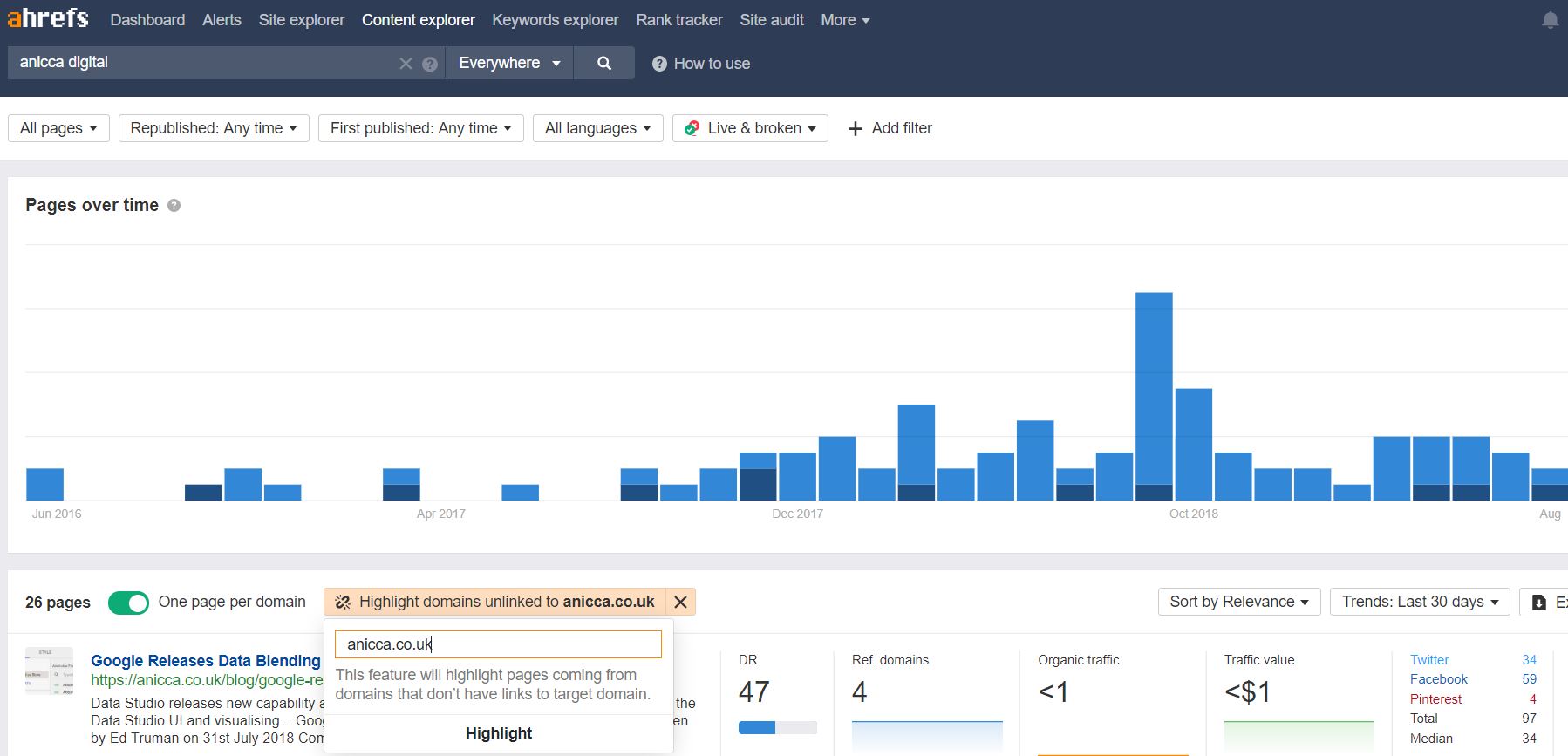The image size is (1568, 756).
Task: Click the unlinked-domains highlight icon
Action: [343, 603]
